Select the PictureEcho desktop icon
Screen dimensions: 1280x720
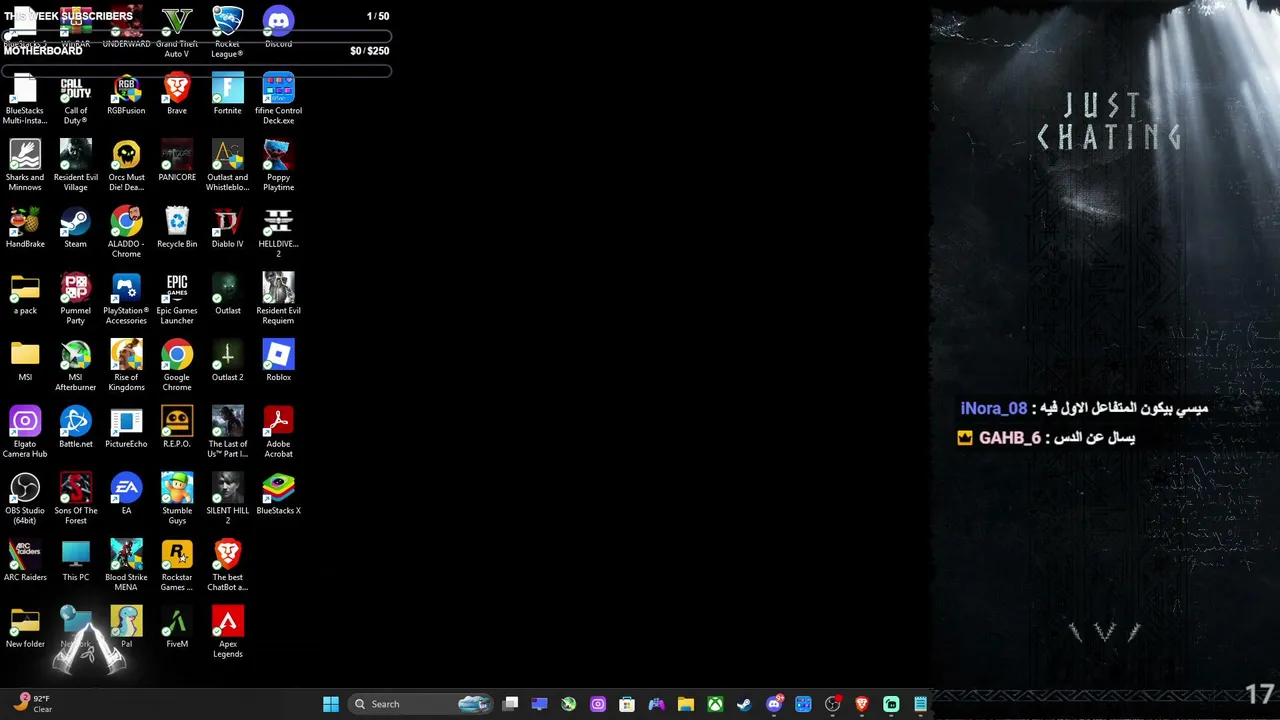pyautogui.click(x=126, y=428)
